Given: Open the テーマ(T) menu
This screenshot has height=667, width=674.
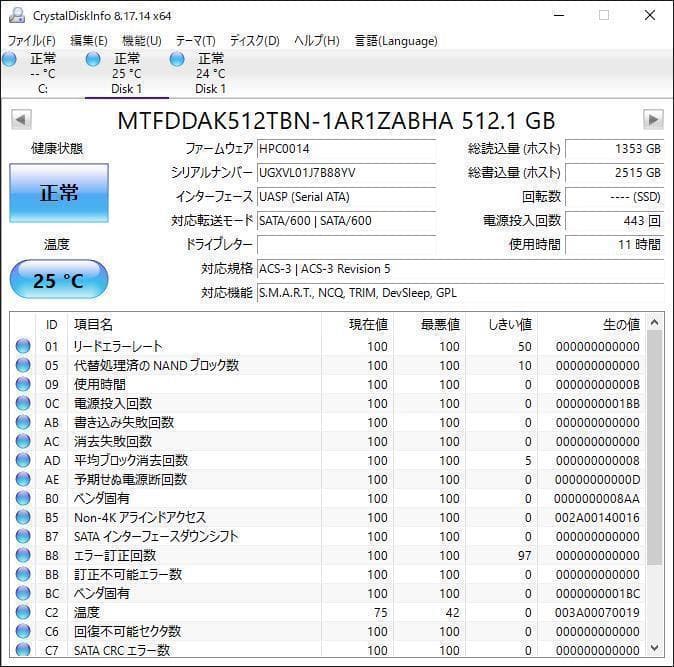Looking at the screenshot, I should click(x=196, y=41).
